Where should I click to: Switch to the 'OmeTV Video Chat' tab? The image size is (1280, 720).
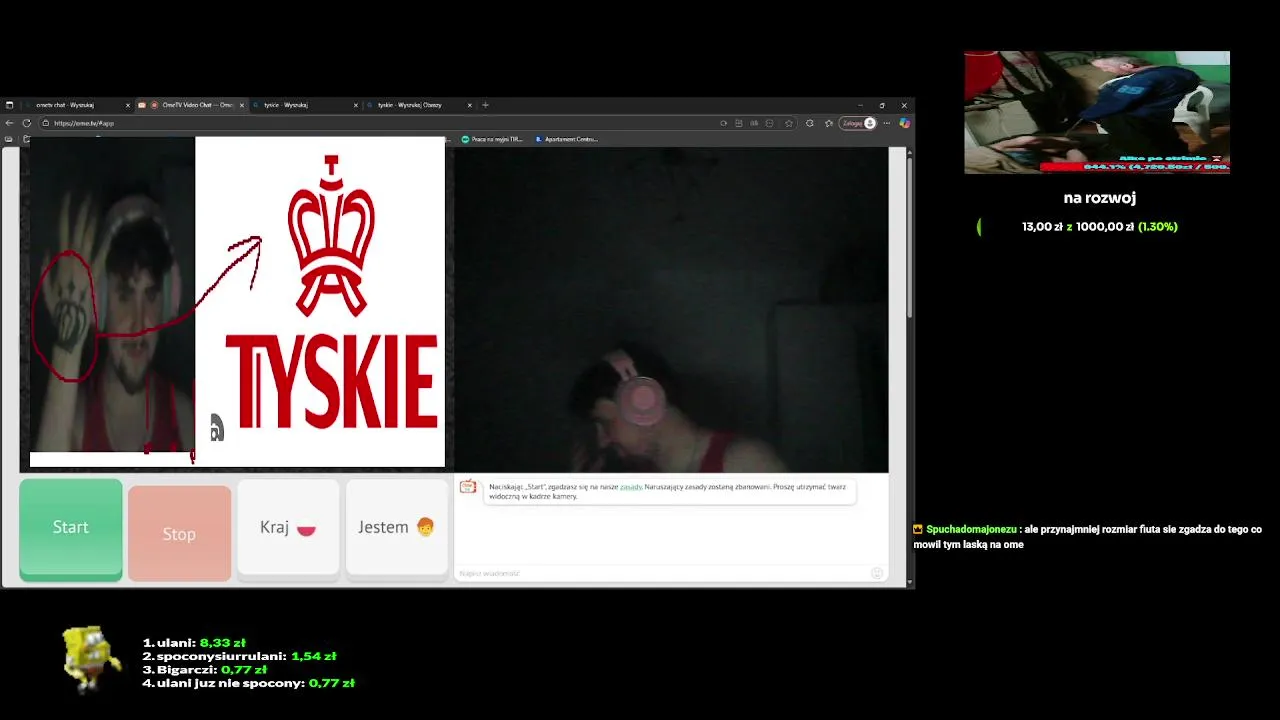(192, 105)
